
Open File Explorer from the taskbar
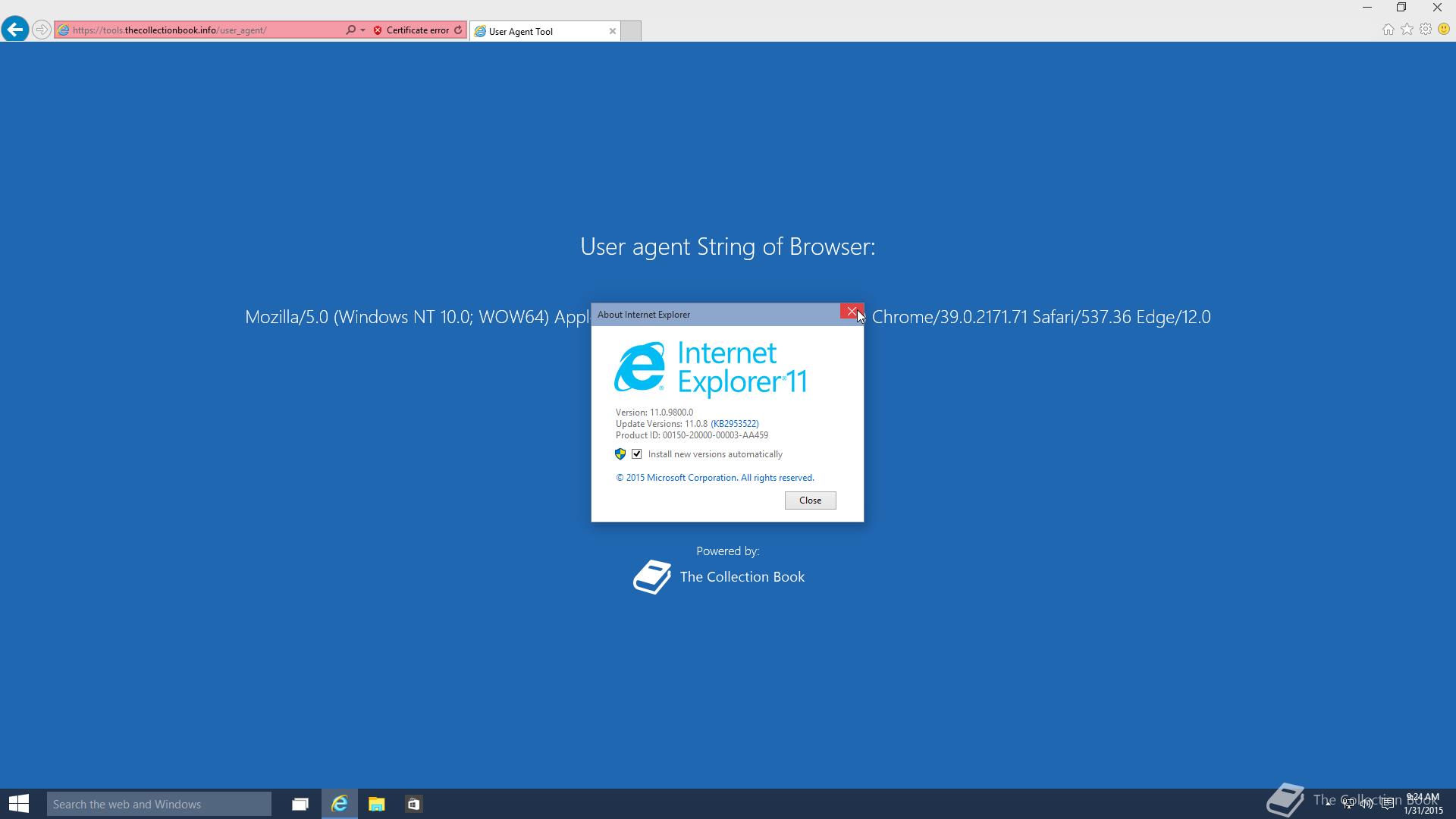coord(377,804)
